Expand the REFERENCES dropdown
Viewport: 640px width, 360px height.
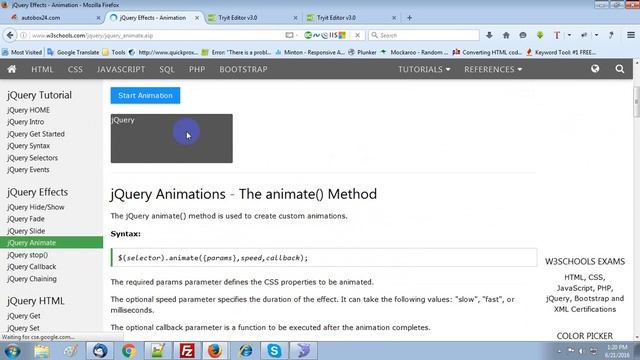(x=493, y=69)
